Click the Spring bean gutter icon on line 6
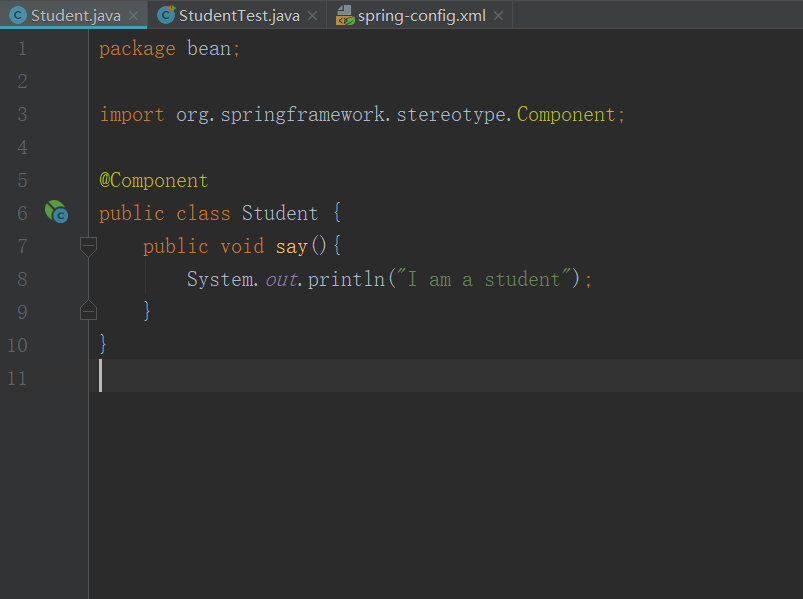Screen dimensions: 803x599 tap(56, 211)
